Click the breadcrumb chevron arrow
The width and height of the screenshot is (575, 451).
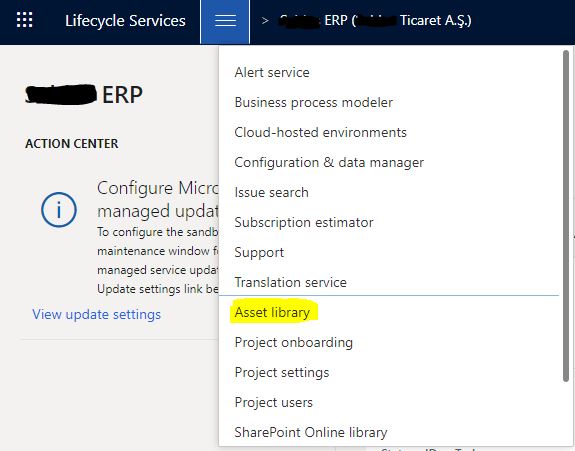pyautogui.click(x=265, y=21)
